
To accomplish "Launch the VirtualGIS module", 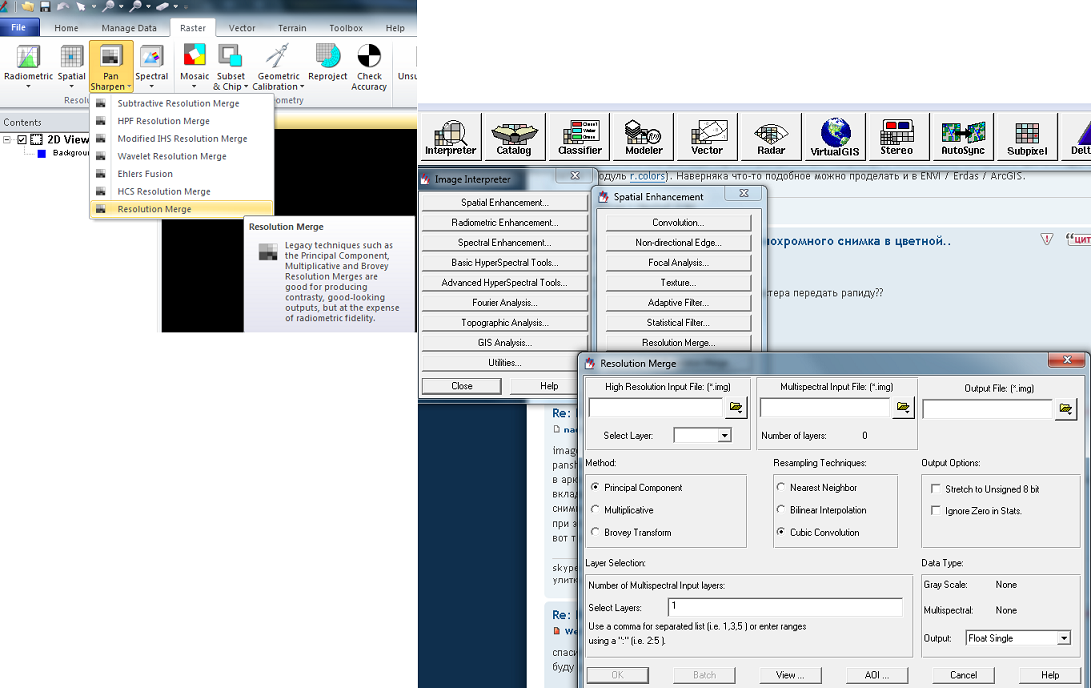I will tap(835, 137).
